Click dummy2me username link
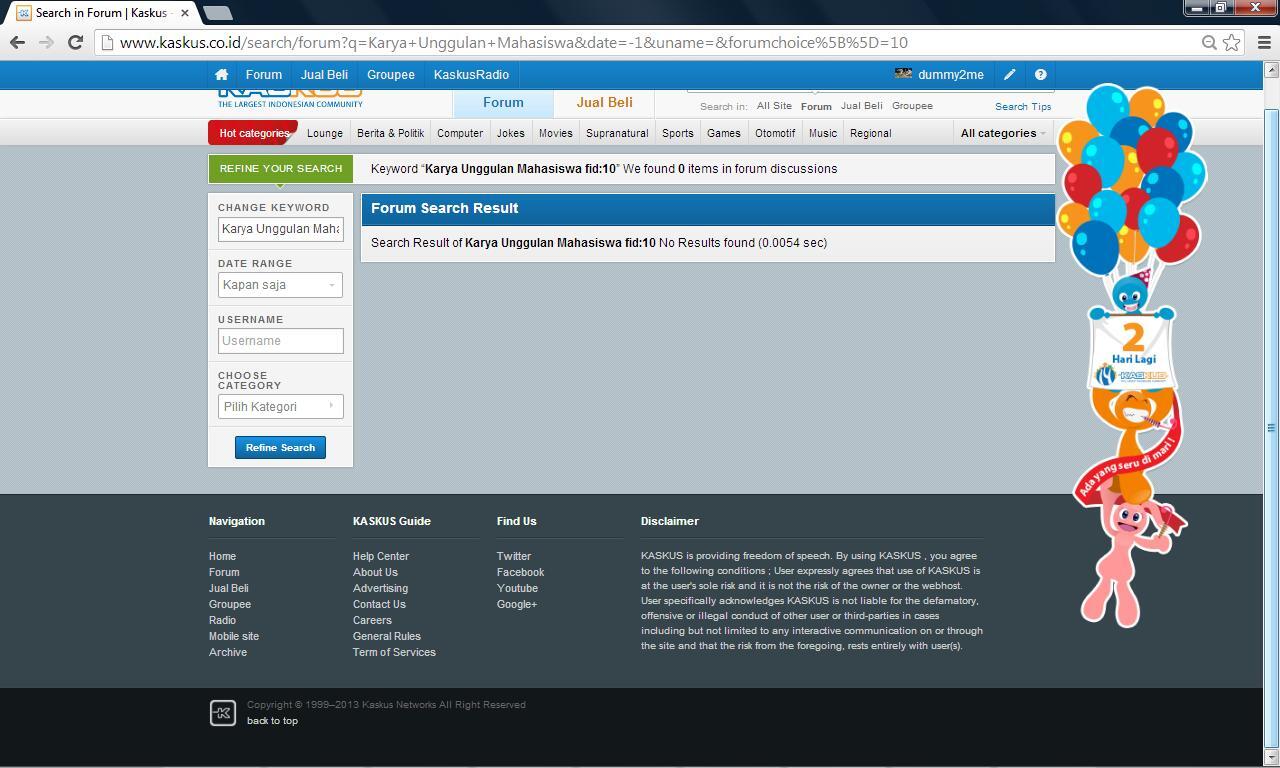The width and height of the screenshot is (1280, 768). [950, 75]
